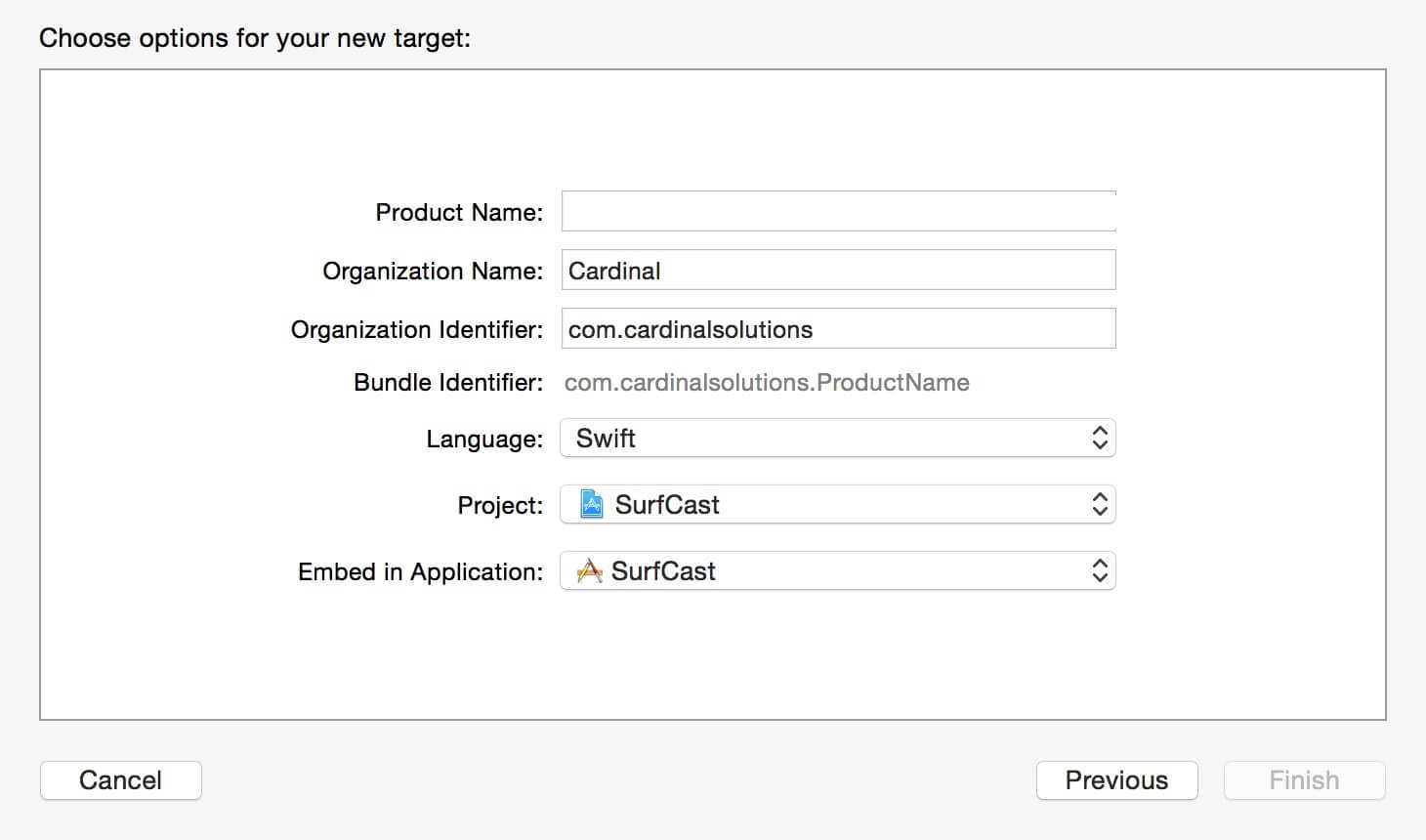Image resolution: width=1426 pixels, height=840 pixels.
Task: Click the SurfCast application icon in Embed dropdown
Action: coord(589,570)
